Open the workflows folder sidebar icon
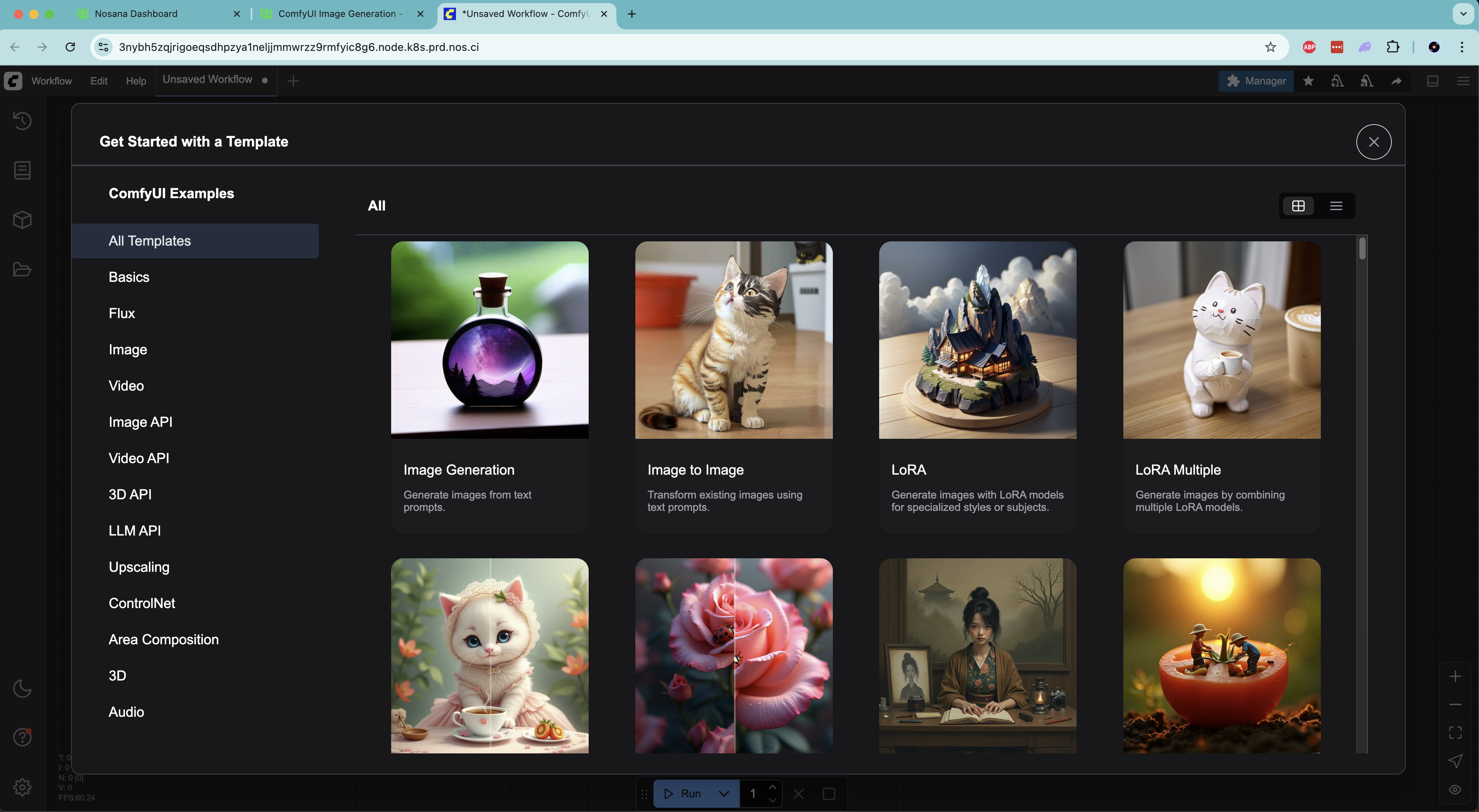The image size is (1479, 812). tap(22, 269)
